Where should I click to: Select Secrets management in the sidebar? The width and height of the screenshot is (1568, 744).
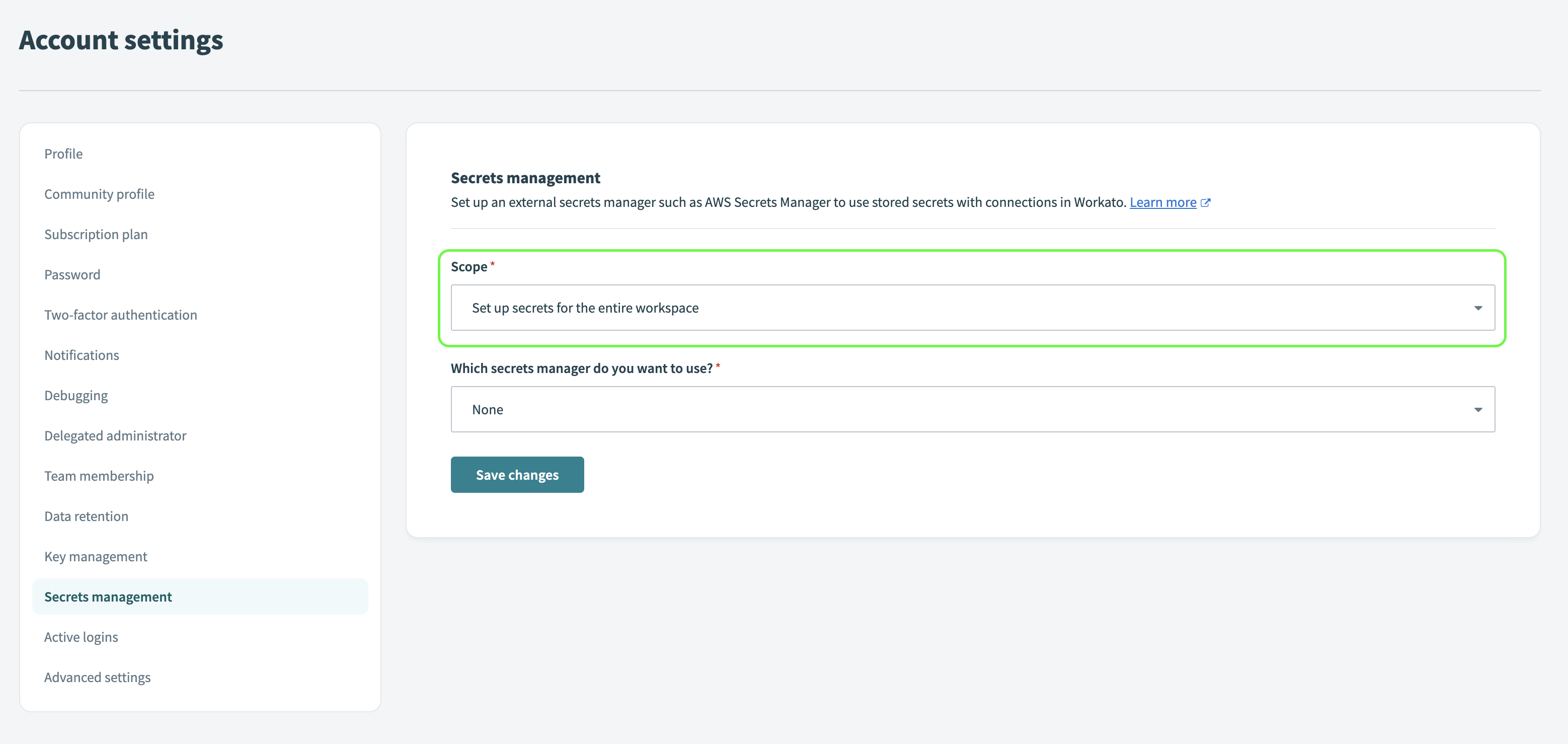tap(108, 597)
